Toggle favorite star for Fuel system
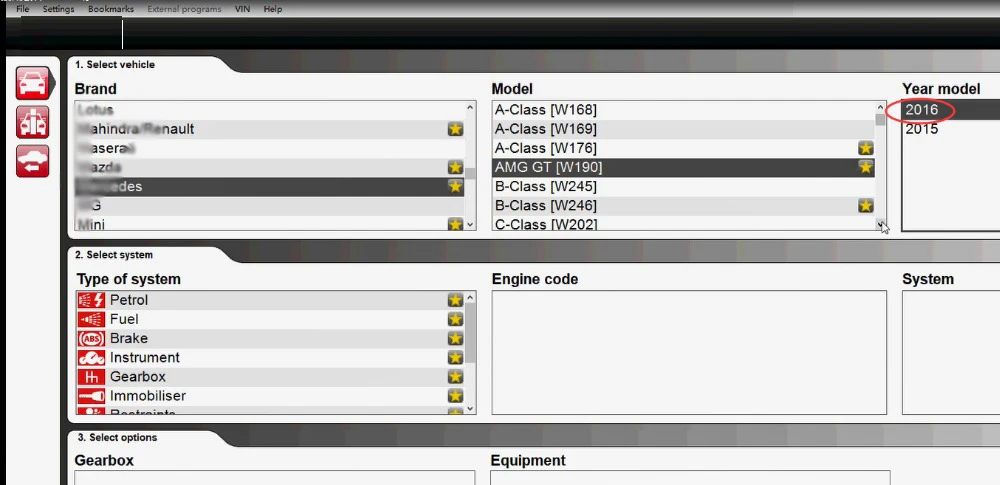This screenshot has height=485, width=1000. (455, 319)
